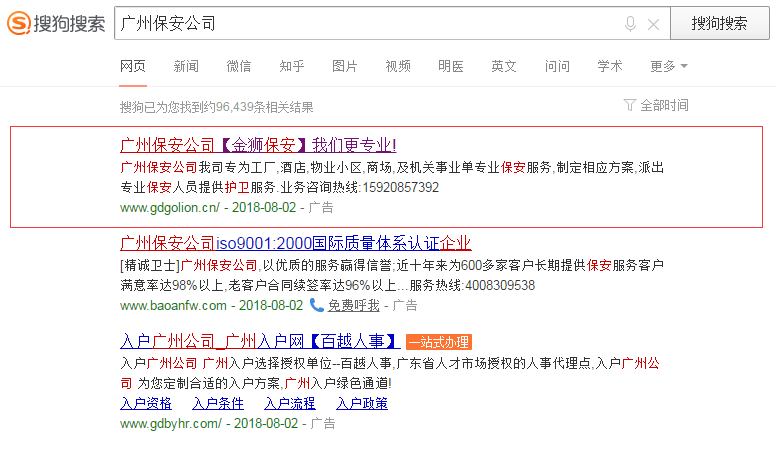The width and height of the screenshot is (776, 449).
Task: Click the phone number 15920857392 text
Action: pyautogui.click(x=401, y=188)
